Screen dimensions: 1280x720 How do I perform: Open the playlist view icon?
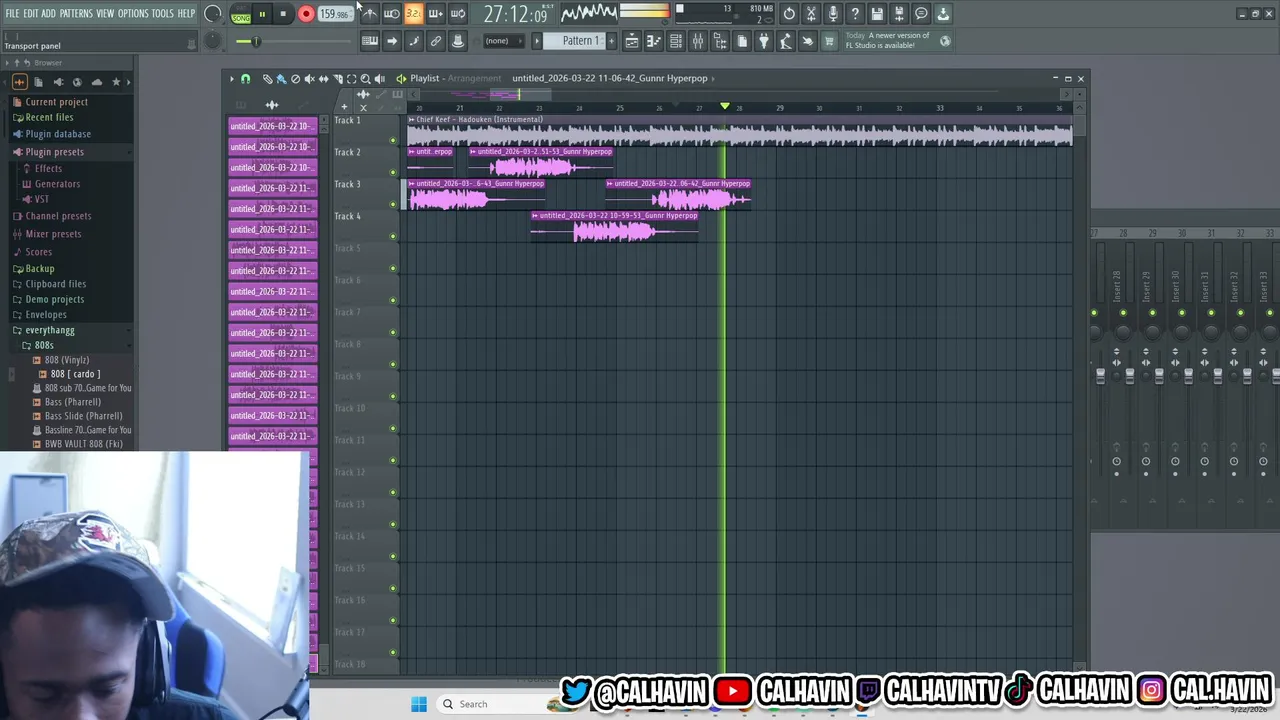(x=632, y=41)
